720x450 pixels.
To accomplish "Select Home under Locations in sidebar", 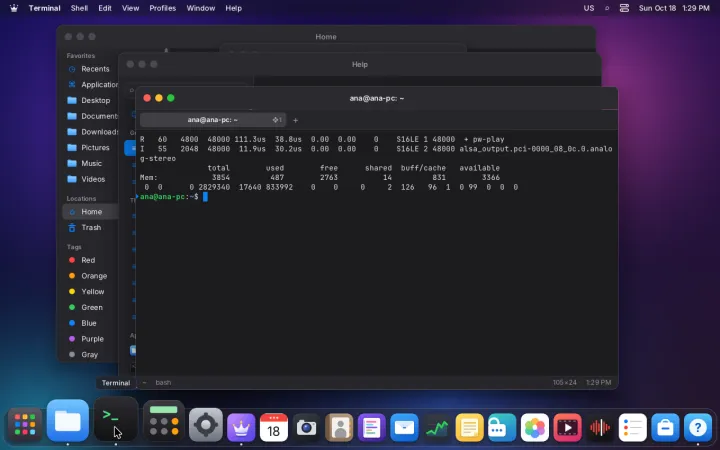I will 90,212.
